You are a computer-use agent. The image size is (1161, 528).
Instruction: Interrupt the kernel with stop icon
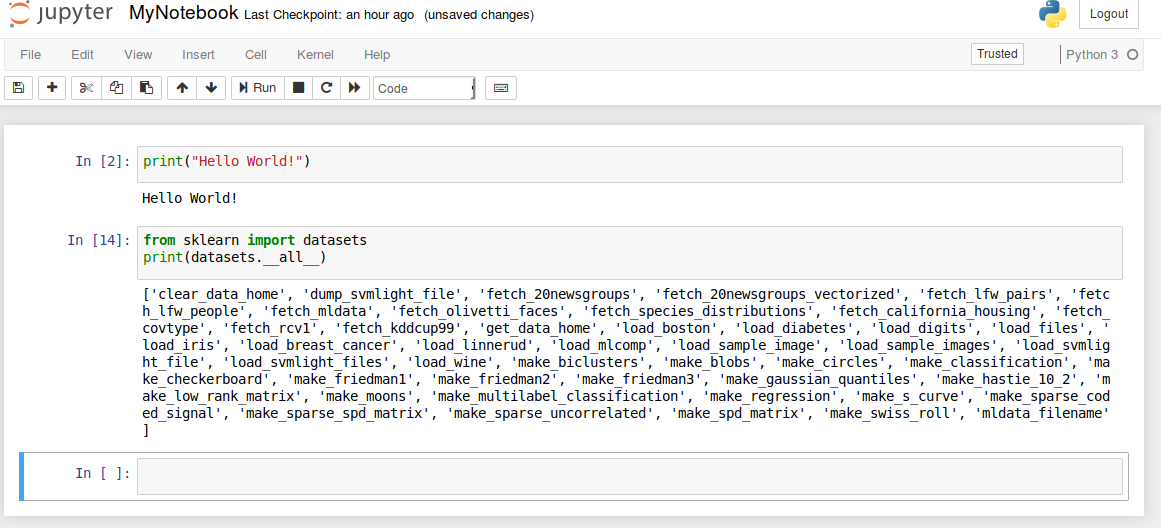point(298,88)
